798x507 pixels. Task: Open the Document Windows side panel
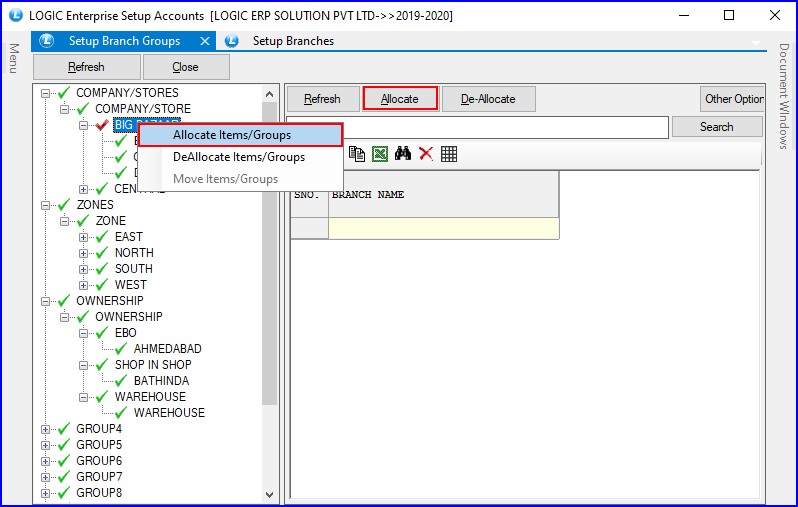pyautogui.click(x=784, y=96)
